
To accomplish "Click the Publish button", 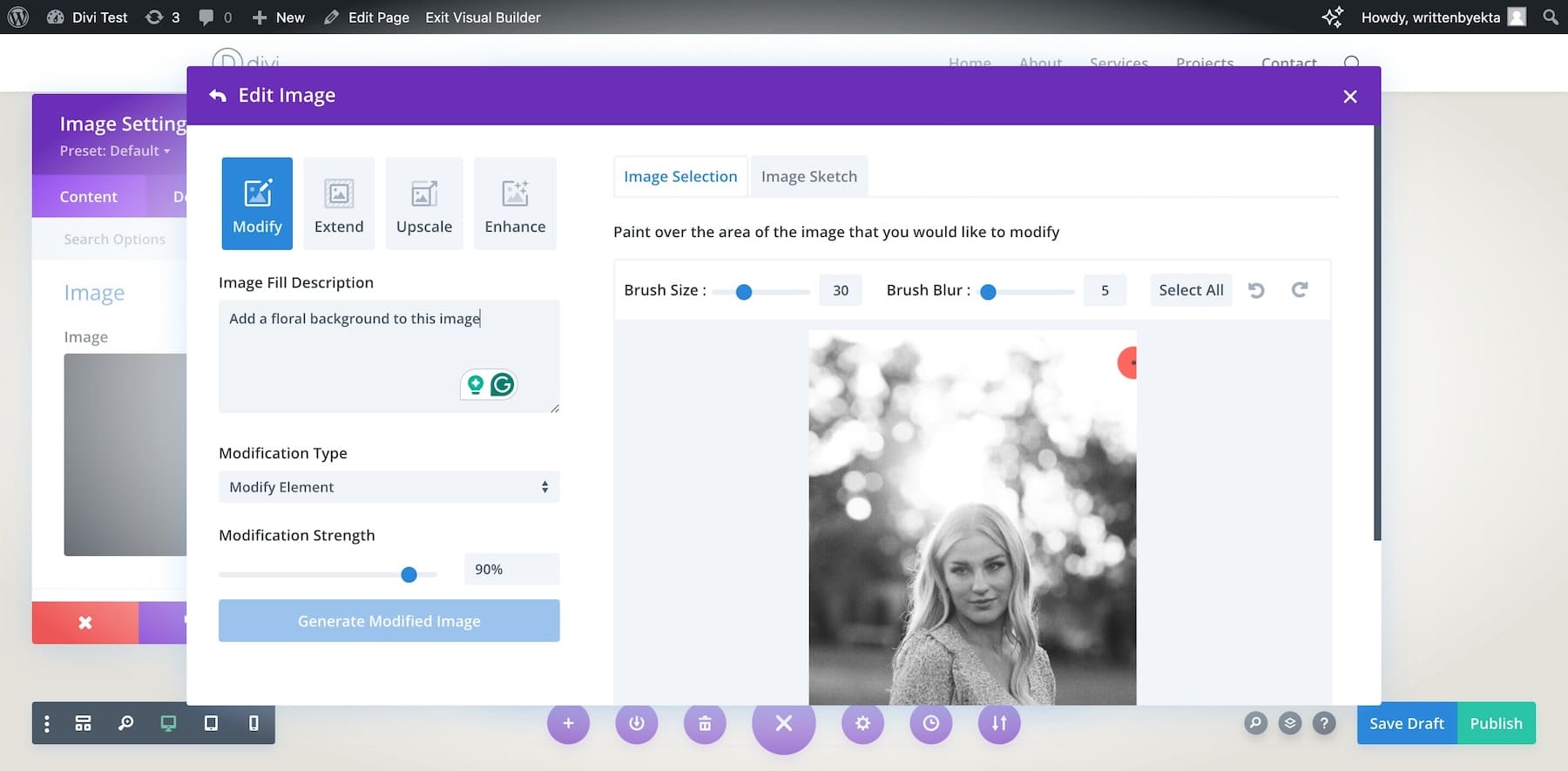I will pos(1496,723).
